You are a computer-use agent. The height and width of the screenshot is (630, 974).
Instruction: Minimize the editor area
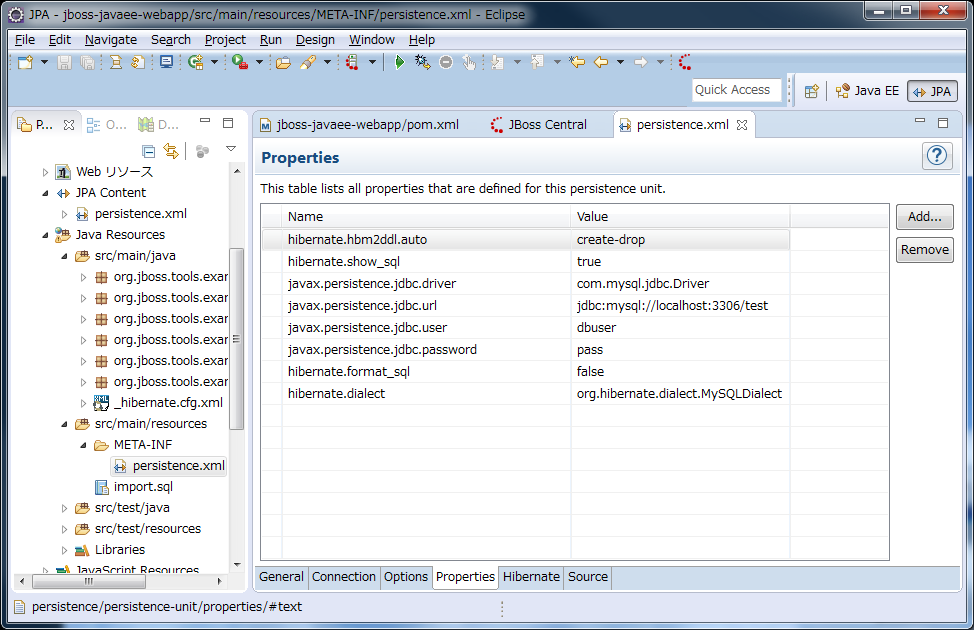point(920,121)
